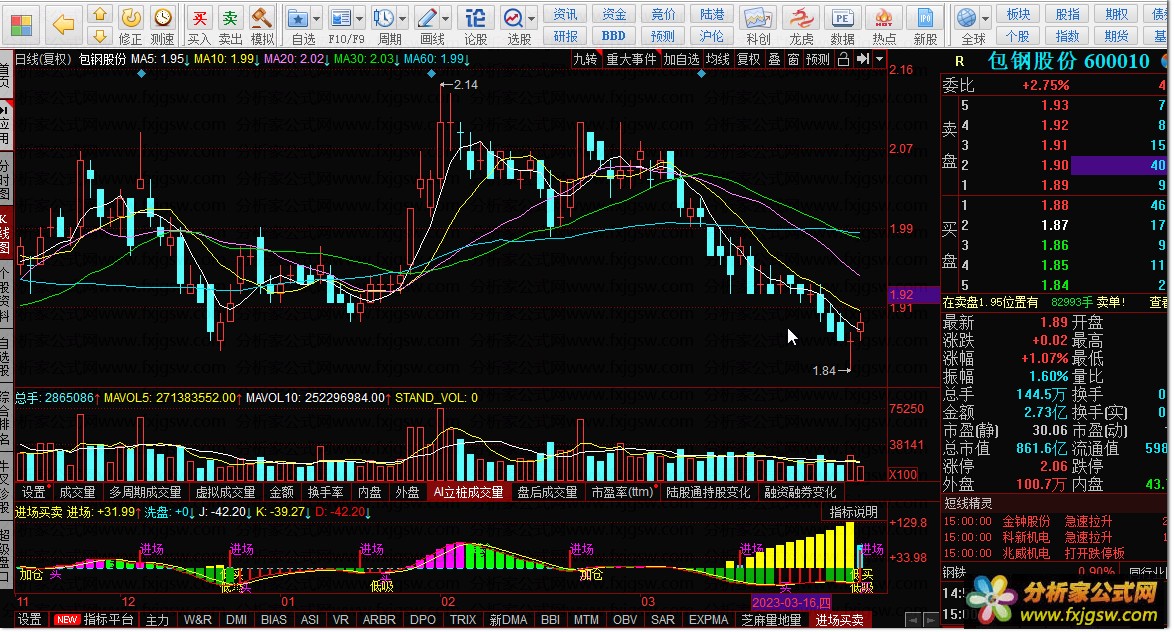The width and height of the screenshot is (1174, 632).
Task: Click 指标说明 indicator description button
Action: (854, 511)
